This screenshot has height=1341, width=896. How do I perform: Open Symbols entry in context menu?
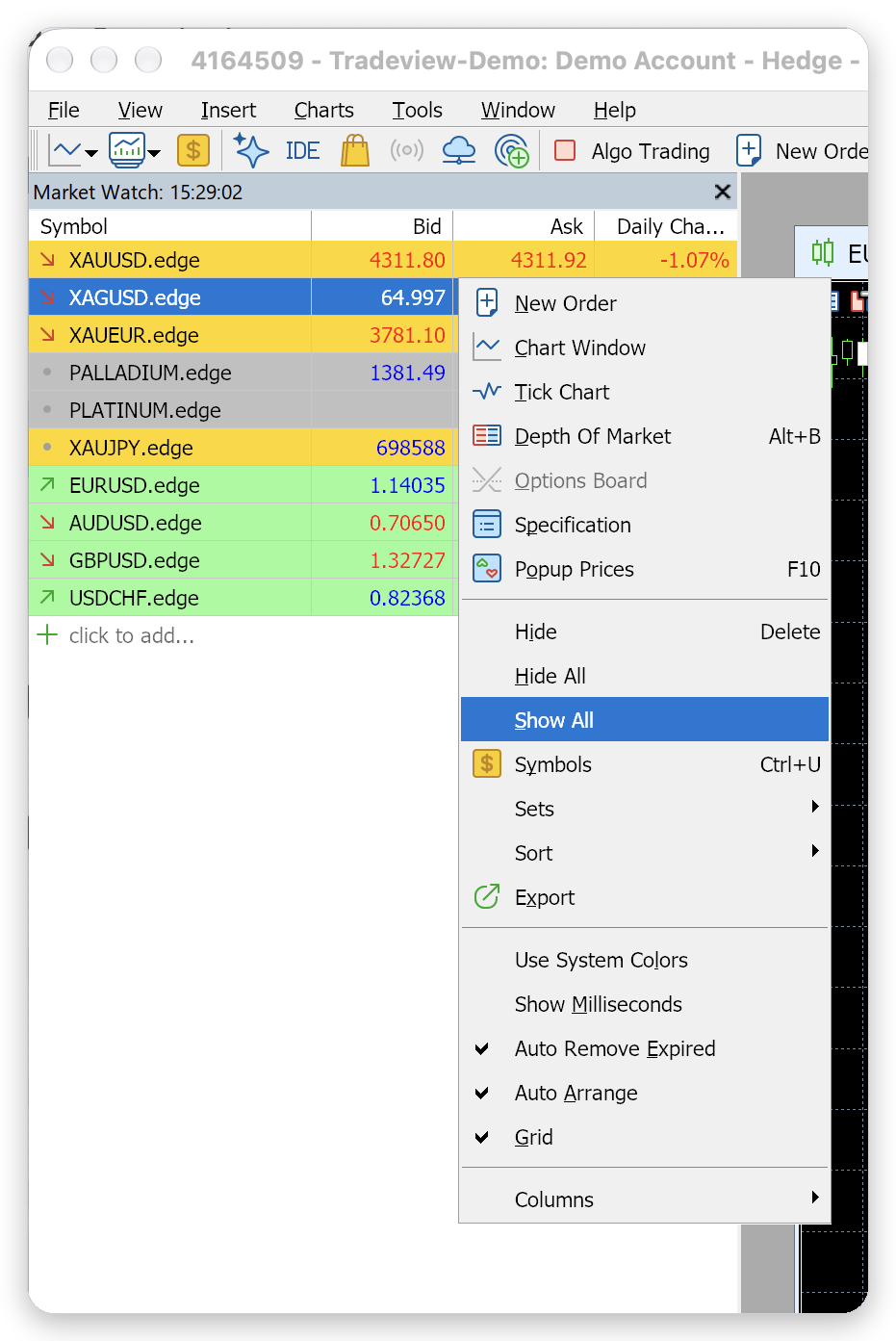645,764
